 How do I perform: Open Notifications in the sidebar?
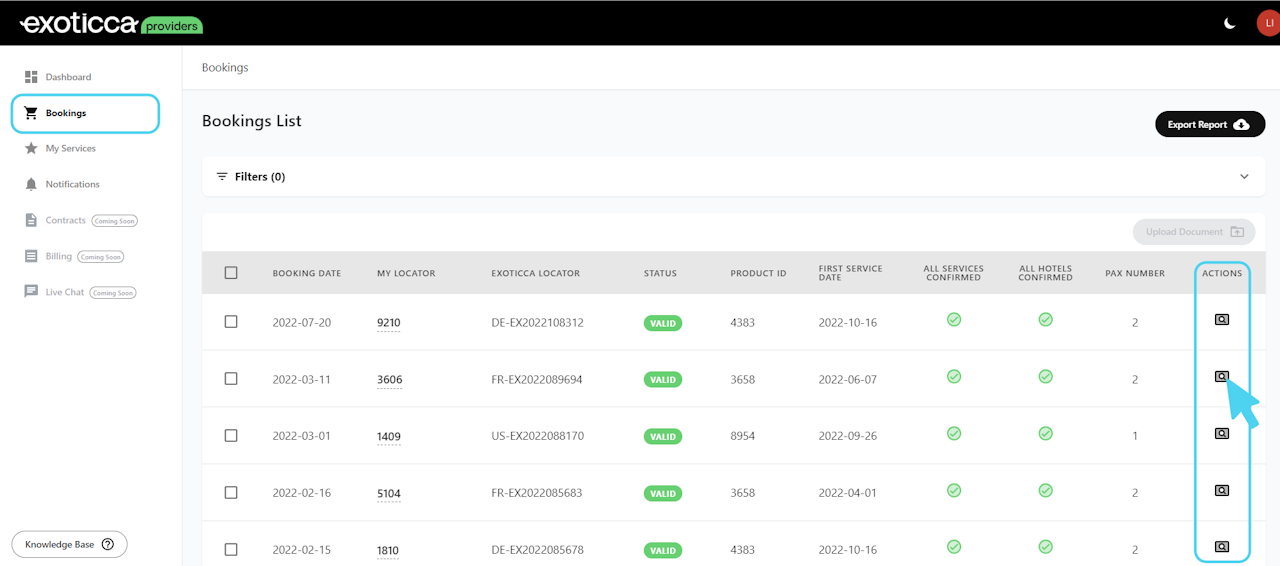(x=72, y=184)
